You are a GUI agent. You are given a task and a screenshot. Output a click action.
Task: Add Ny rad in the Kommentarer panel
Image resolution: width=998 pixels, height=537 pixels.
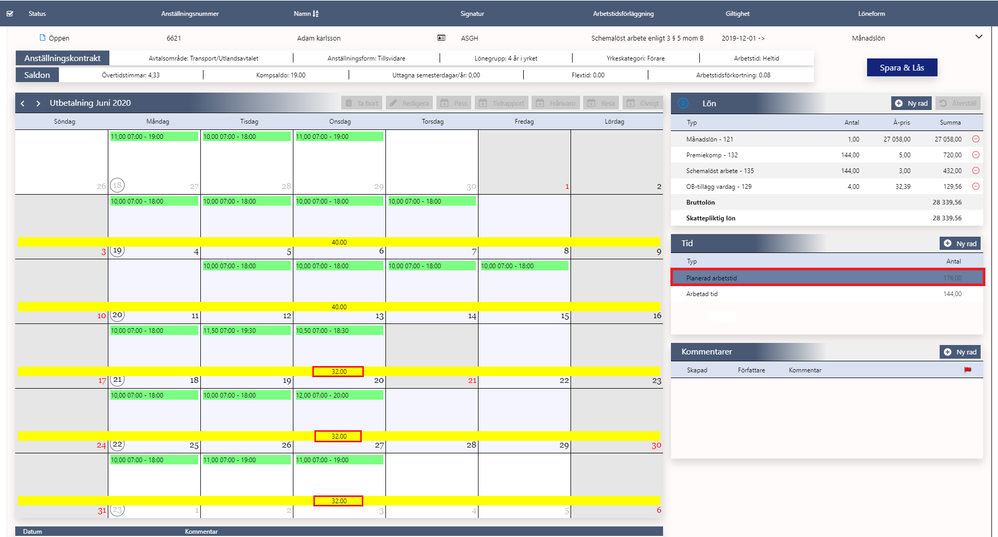pos(960,352)
